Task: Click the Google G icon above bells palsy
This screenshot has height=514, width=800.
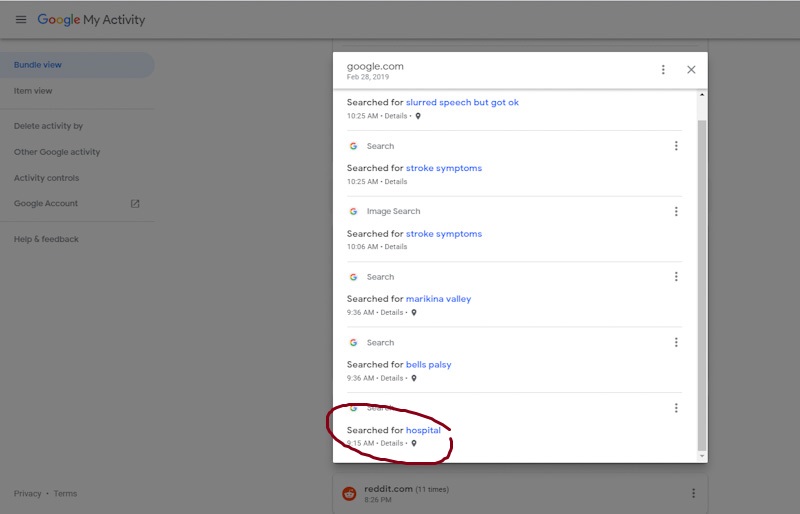Action: [353, 342]
